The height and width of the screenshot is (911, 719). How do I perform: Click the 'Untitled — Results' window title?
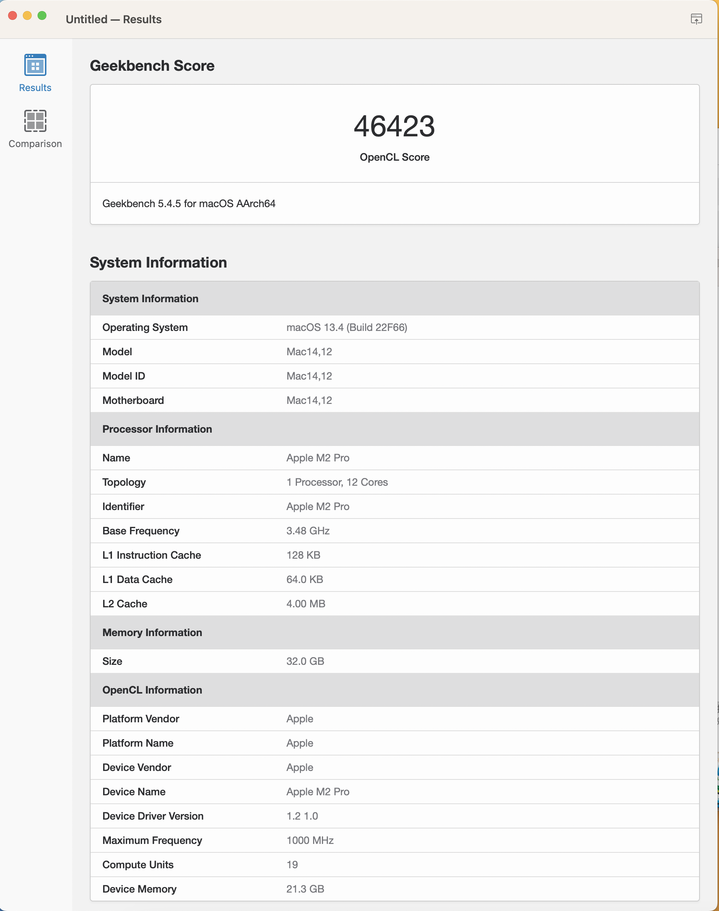[x=113, y=19]
